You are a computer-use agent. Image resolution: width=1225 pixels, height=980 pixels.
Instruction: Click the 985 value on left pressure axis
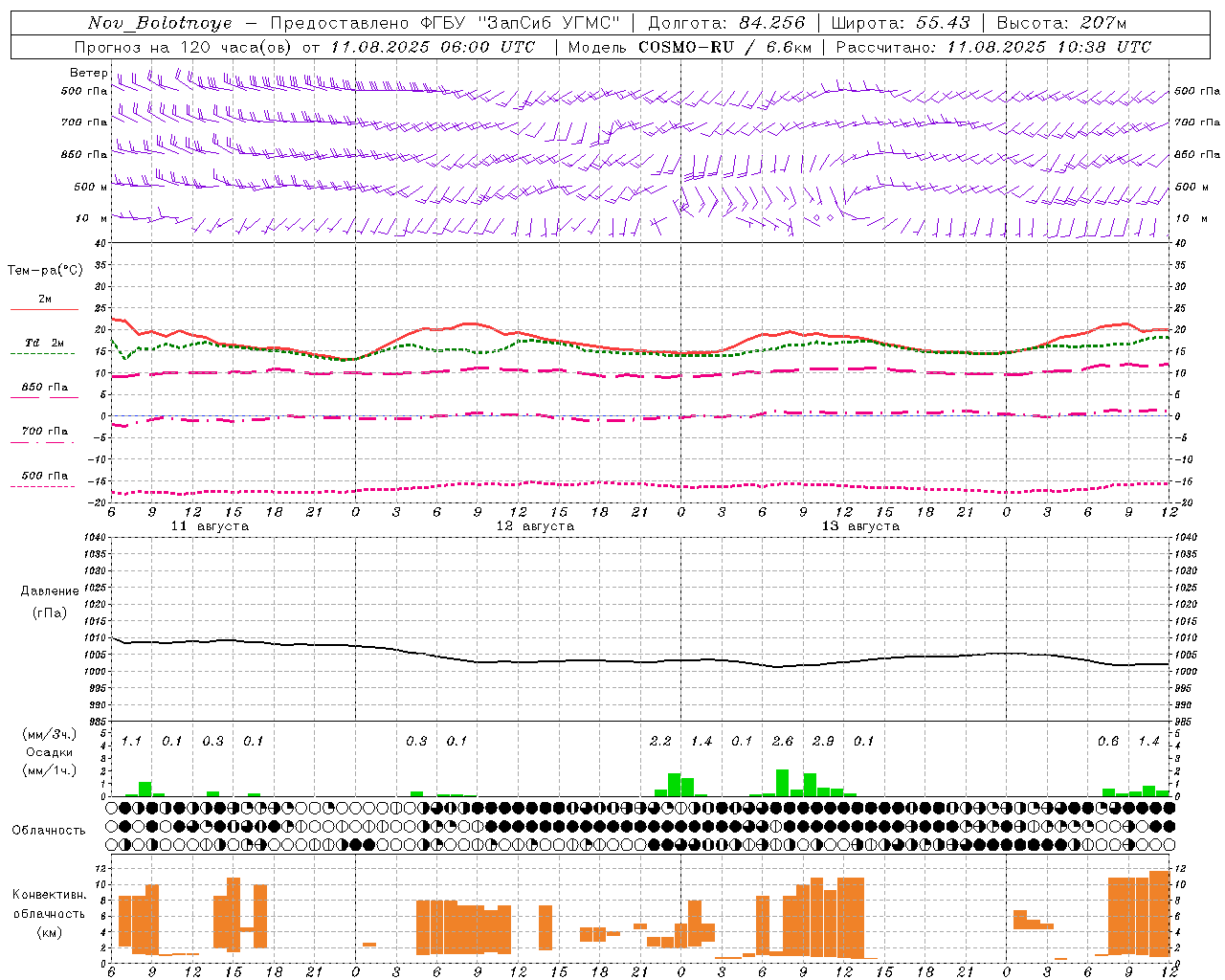100,722
